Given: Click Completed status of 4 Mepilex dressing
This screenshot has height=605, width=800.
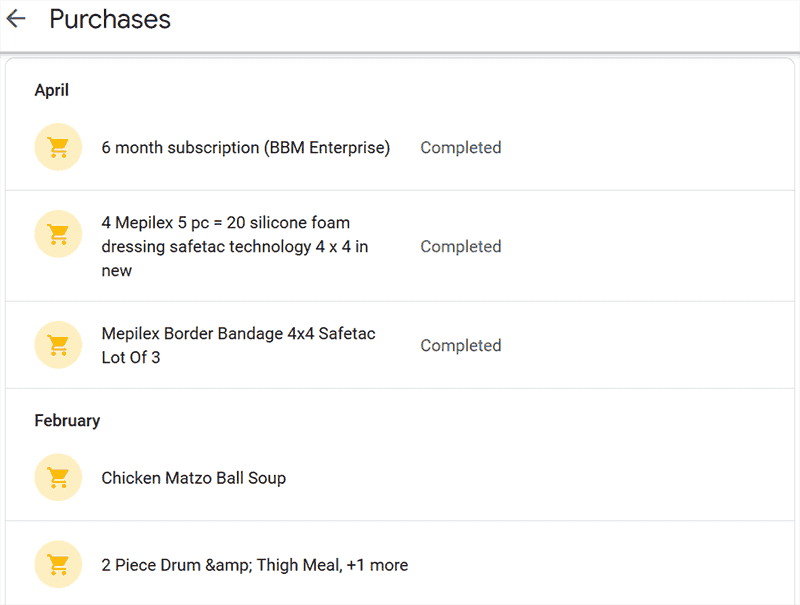Looking at the screenshot, I should click(x=460, y=247).
